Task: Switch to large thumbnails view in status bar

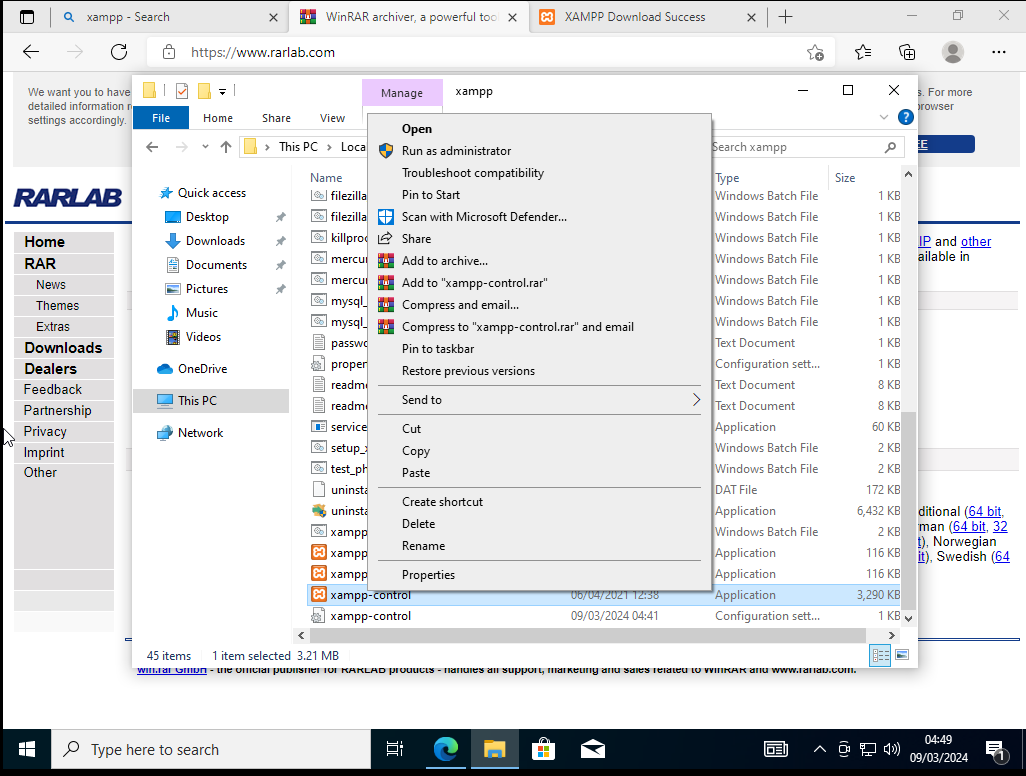Action: coord(902,655)
